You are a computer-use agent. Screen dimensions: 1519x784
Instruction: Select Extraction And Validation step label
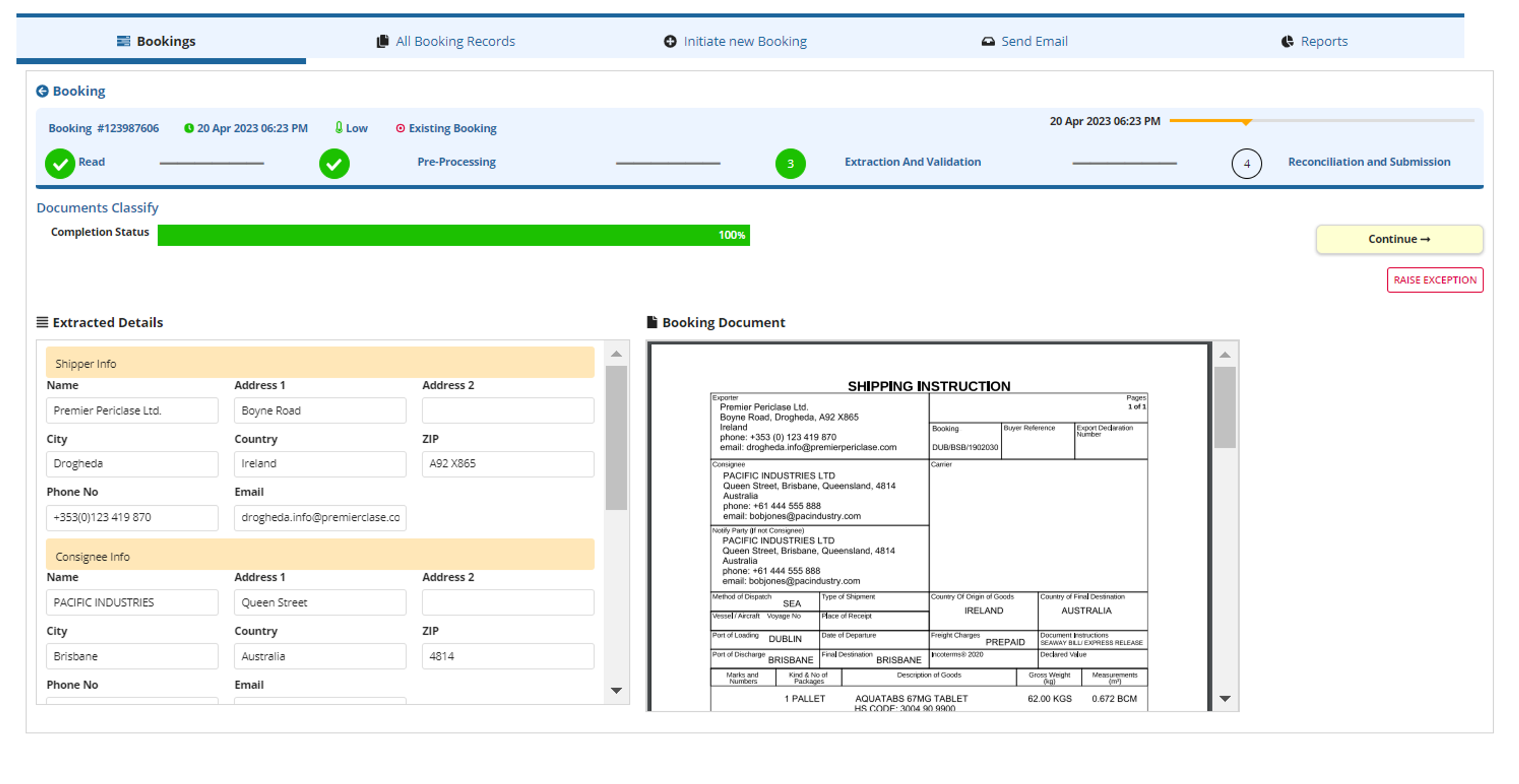pyautogui.click(x=912, y=162)
